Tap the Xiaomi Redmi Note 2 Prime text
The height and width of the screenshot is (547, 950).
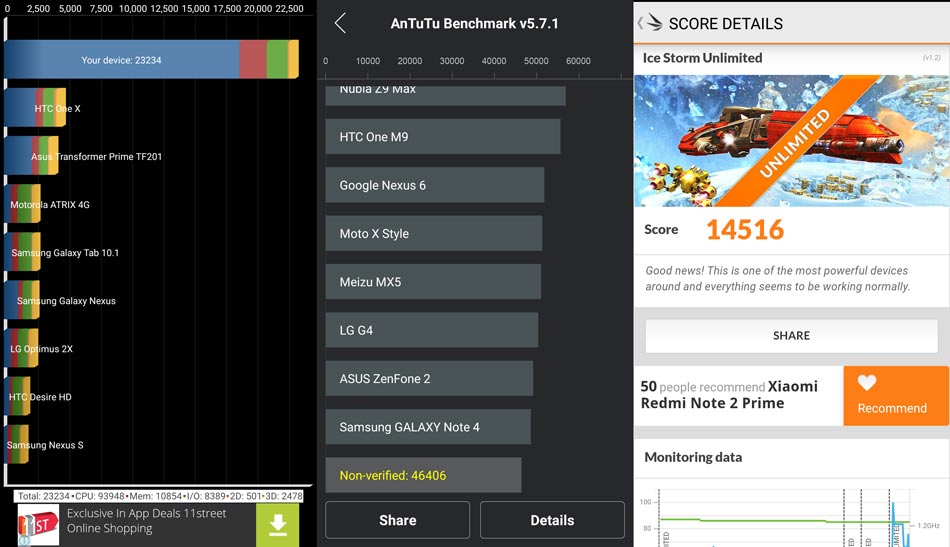(x=729, y=394)
